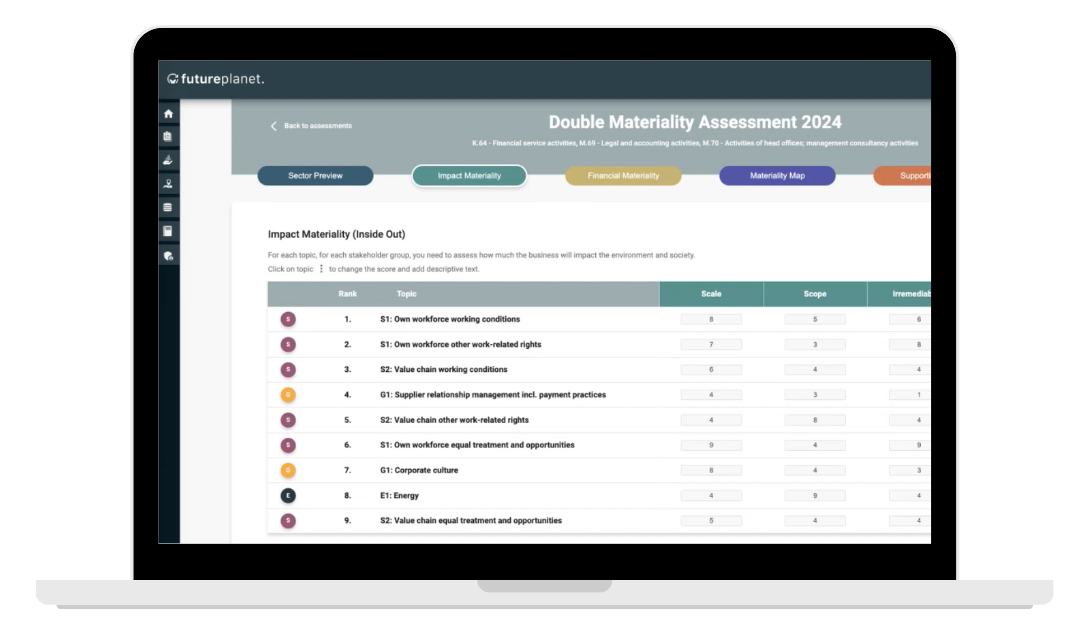Image resolution: width=1069 pixels, height=623 pixels.
Task: Click the orange G badge beside Corporate culture
Action: pyautogui.click(x=288, y=470)
